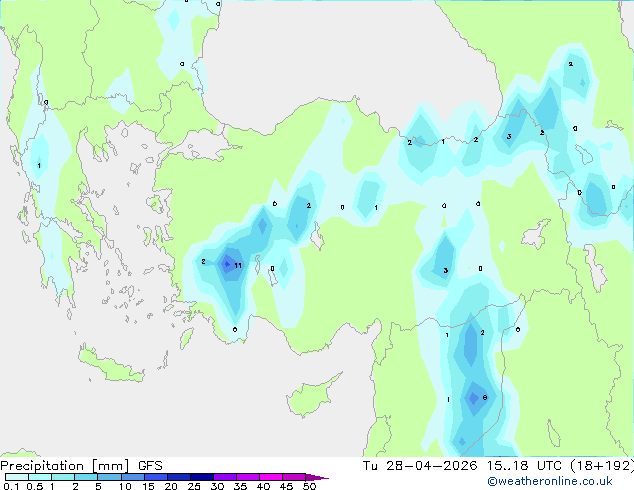Image resolution: width=634 pixels, height=490 pixels.
Task: Click the weatheronline.co.uk copyright link
Action: pos(550,481)
